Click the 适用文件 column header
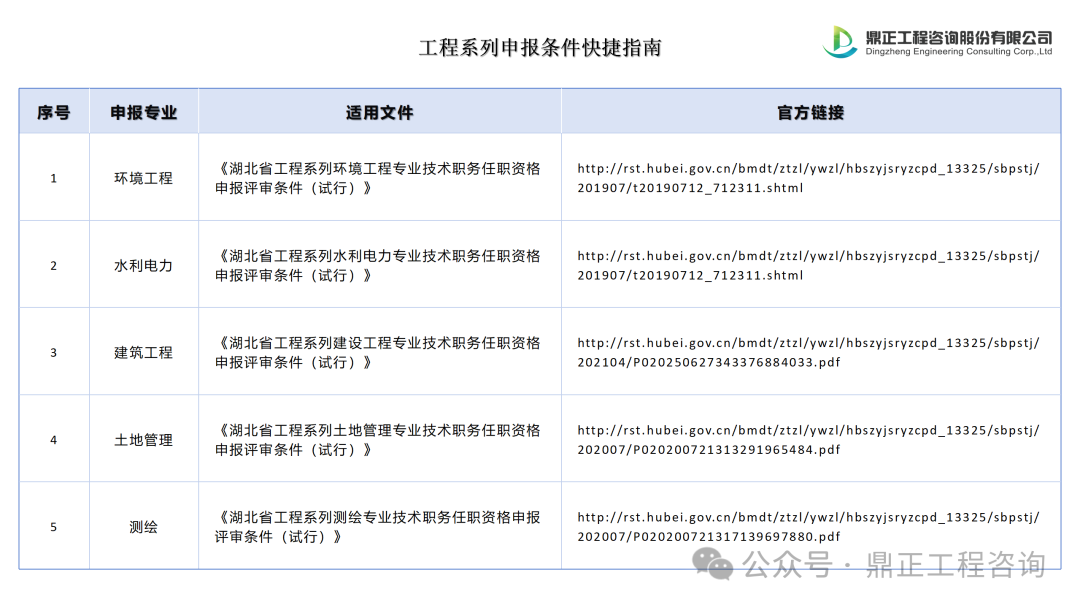The height and width of the screenshot is (608, 1080). coord(379,112)
